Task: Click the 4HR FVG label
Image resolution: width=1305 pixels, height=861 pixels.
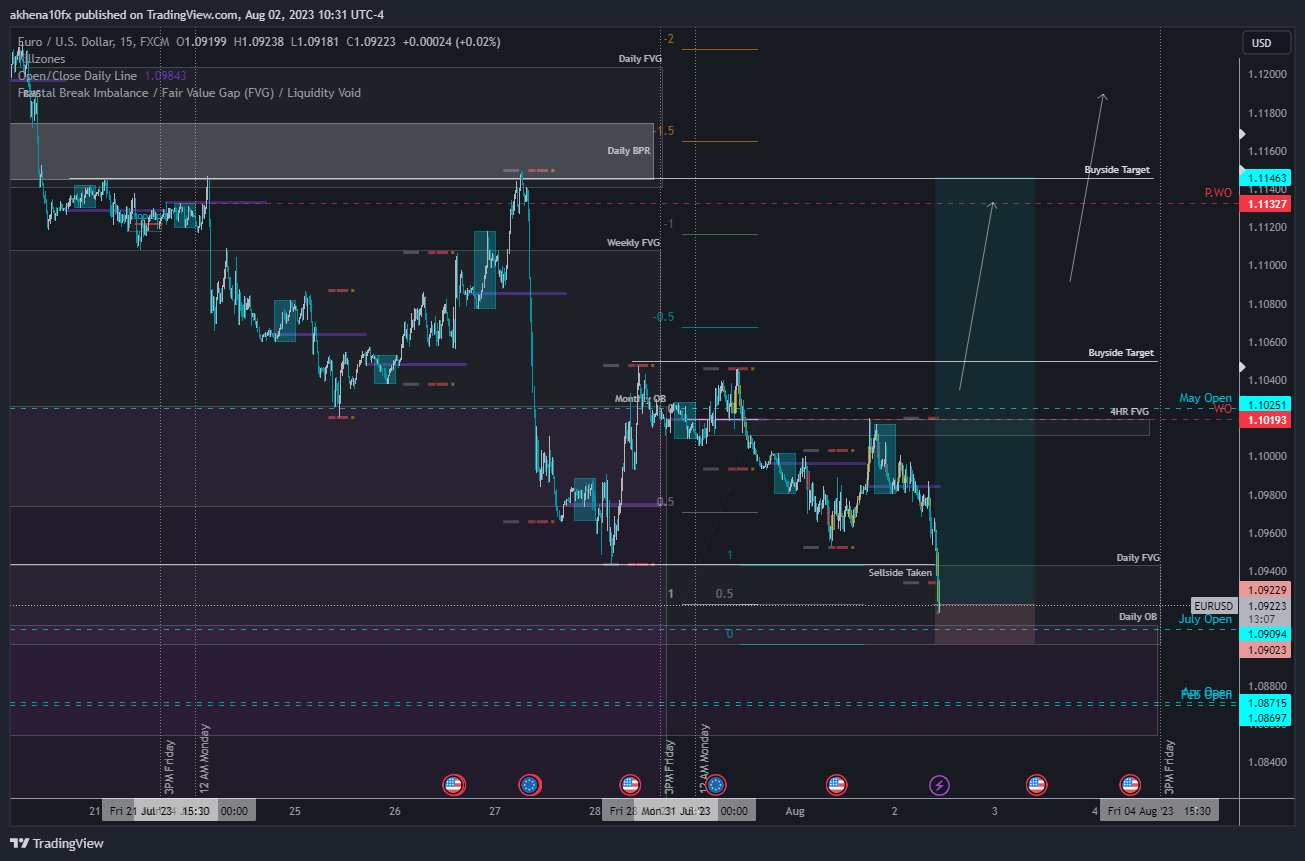Action: [1129, 411]
